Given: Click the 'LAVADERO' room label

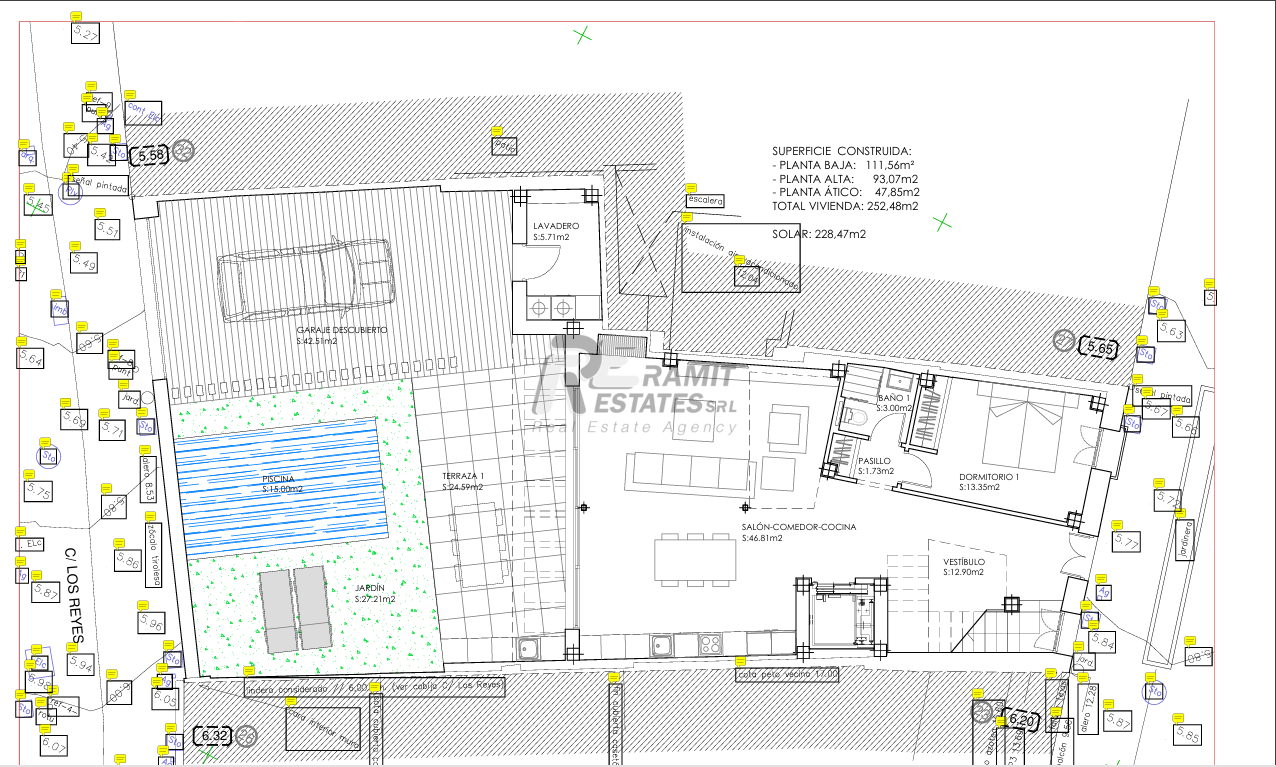Looking at the screenshot, I should [x=551, y=226].
